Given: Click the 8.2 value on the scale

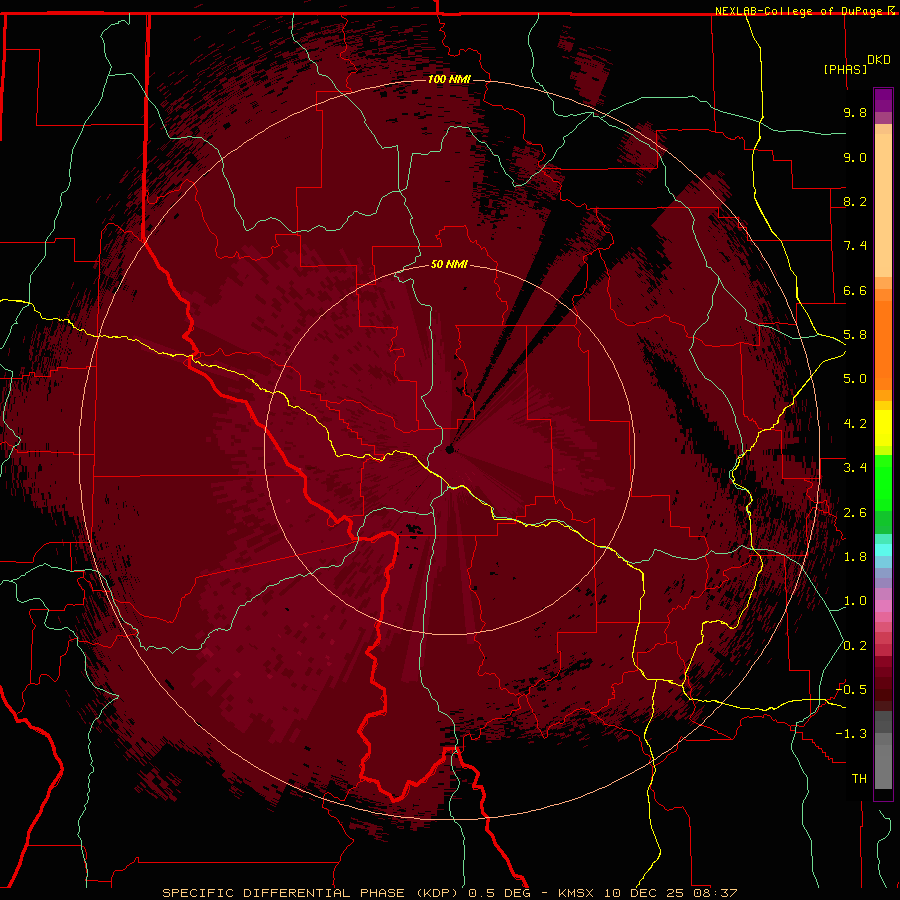Looking at the screenshot, I should (x=855, y=201).
